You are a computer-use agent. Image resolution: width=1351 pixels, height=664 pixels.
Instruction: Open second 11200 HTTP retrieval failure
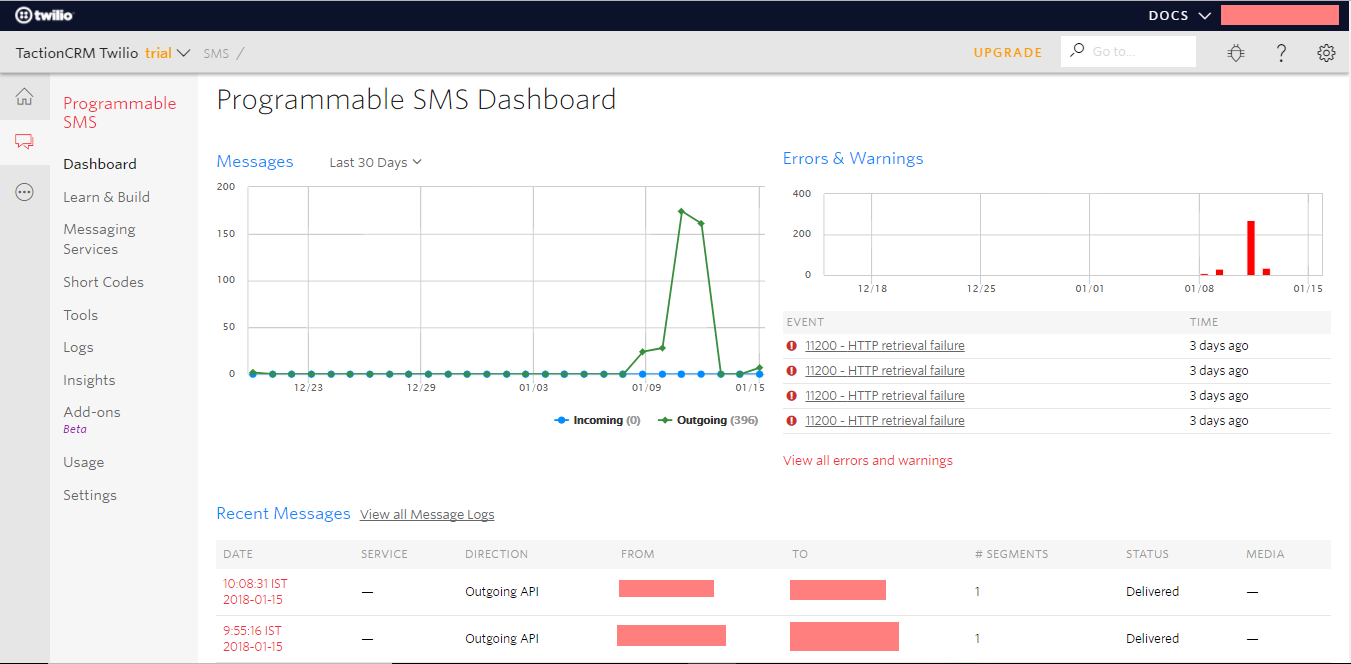point(885,371)
